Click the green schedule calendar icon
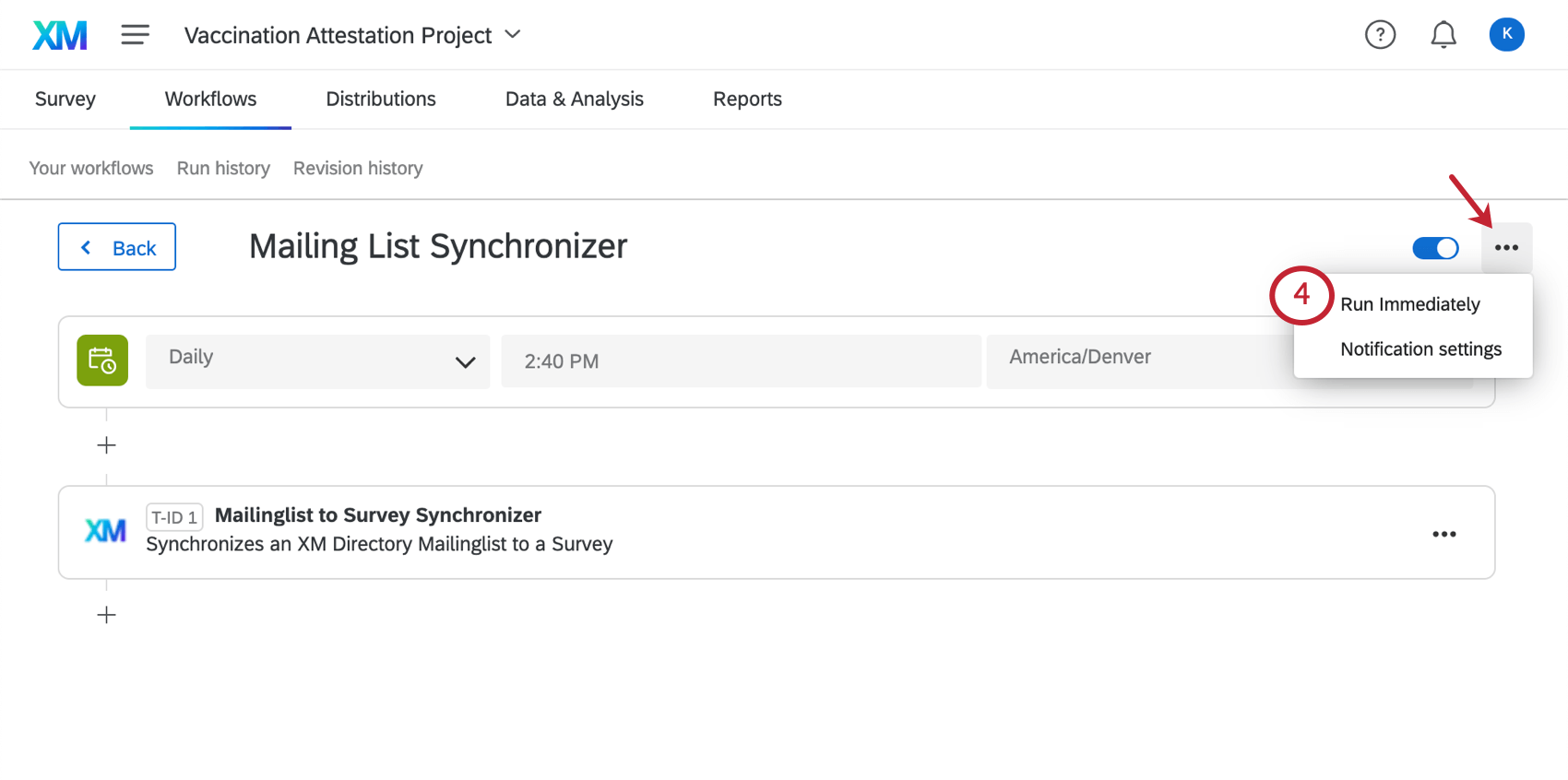This screenshot has width=1568, height=780. [x=102, y=360]
